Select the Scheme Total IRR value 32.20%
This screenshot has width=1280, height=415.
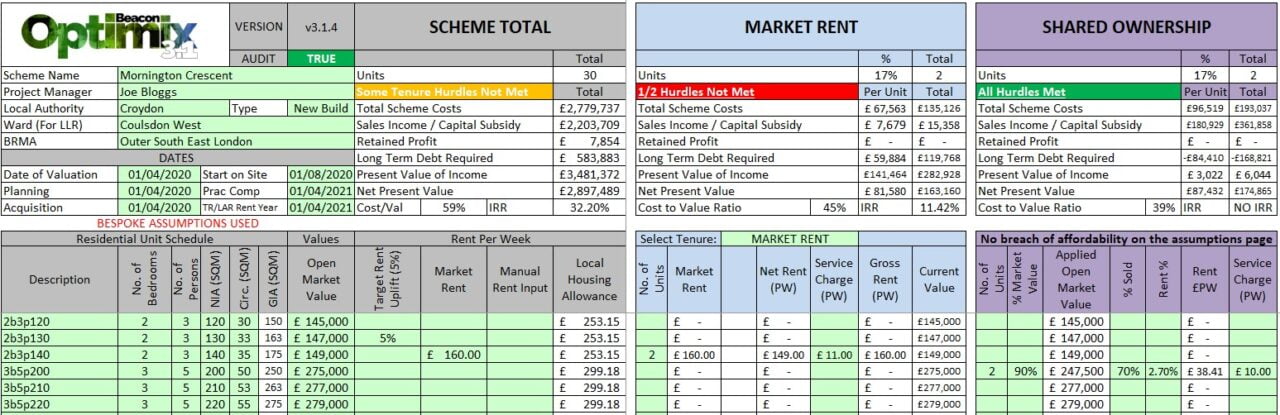coord(589,207)
